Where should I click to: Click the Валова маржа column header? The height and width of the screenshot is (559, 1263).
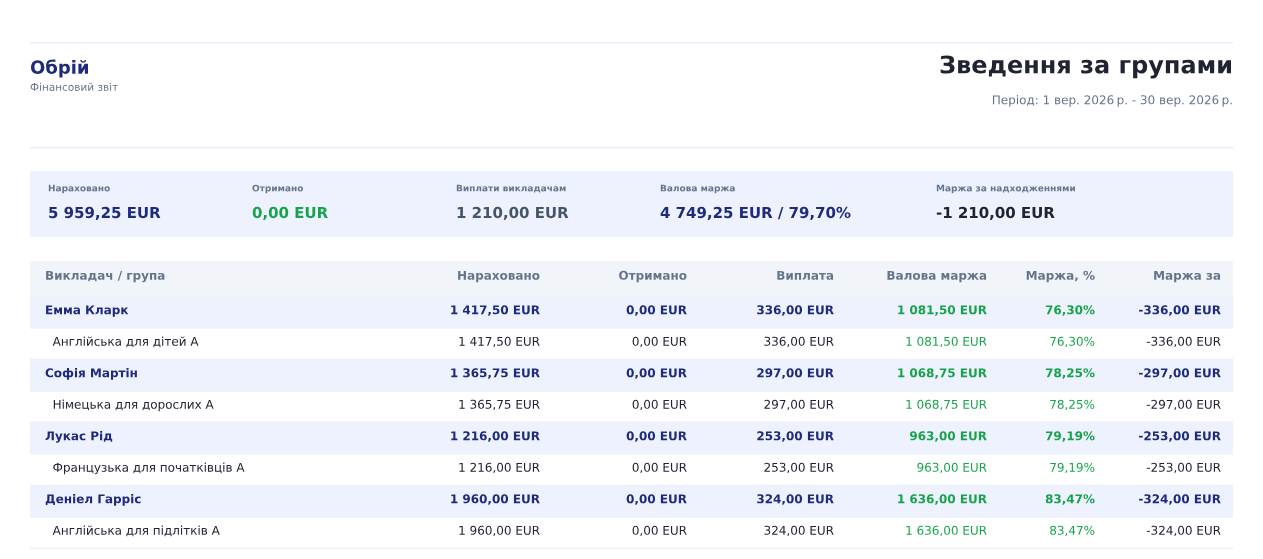coord(936,276)
